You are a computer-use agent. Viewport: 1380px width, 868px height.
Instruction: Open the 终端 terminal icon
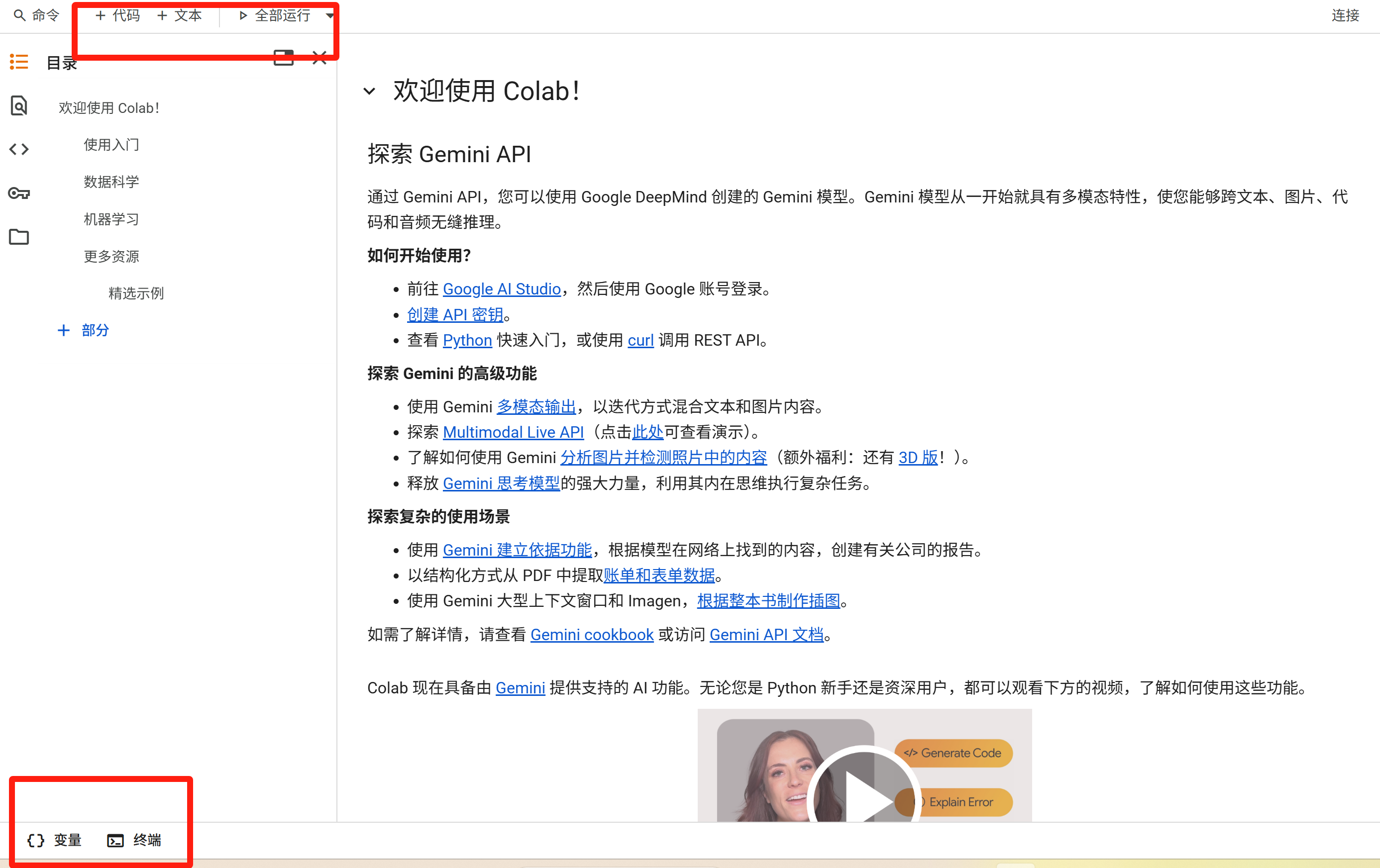[x=116, y=841]
